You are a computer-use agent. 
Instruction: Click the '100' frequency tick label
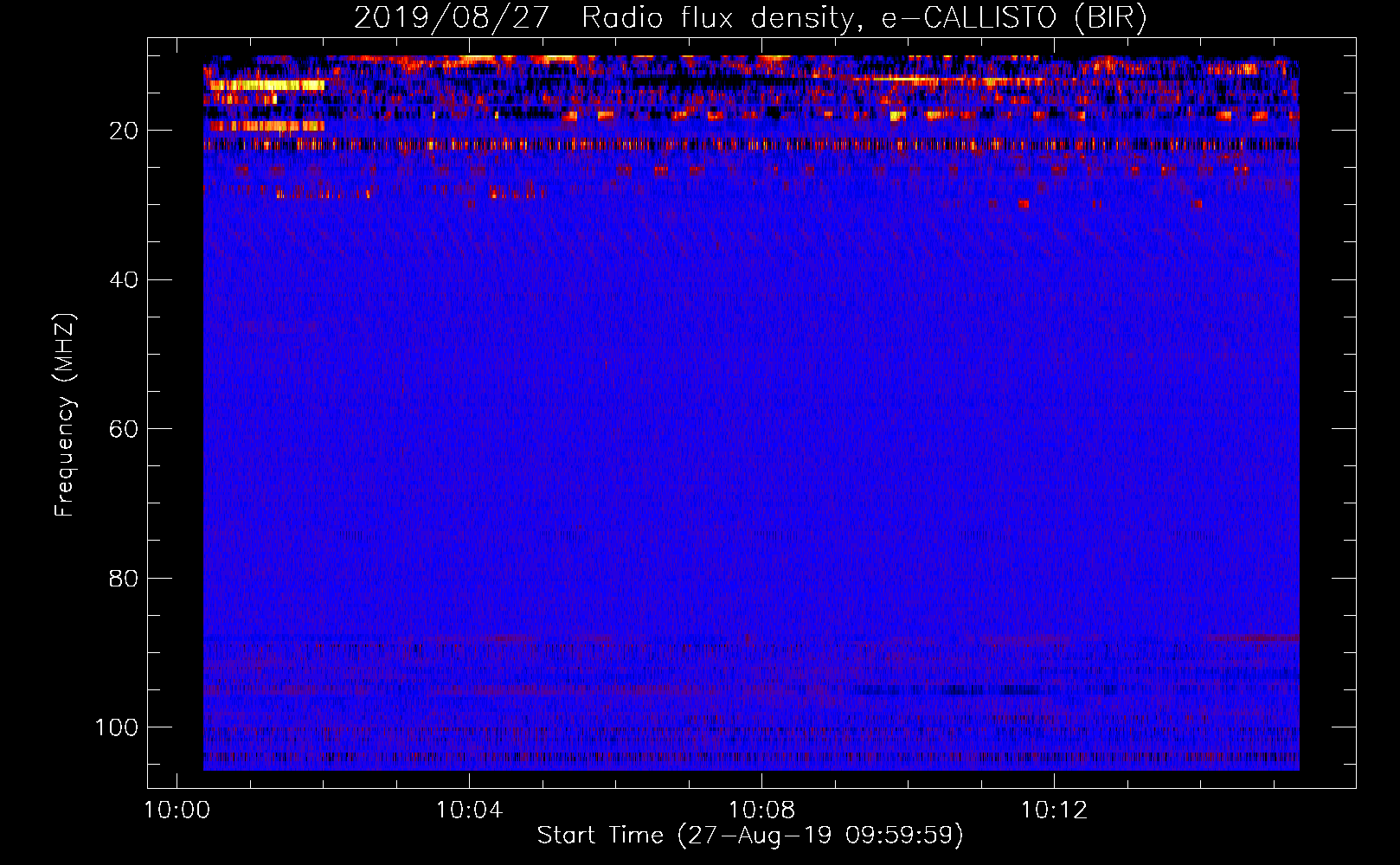click(117, 727)
